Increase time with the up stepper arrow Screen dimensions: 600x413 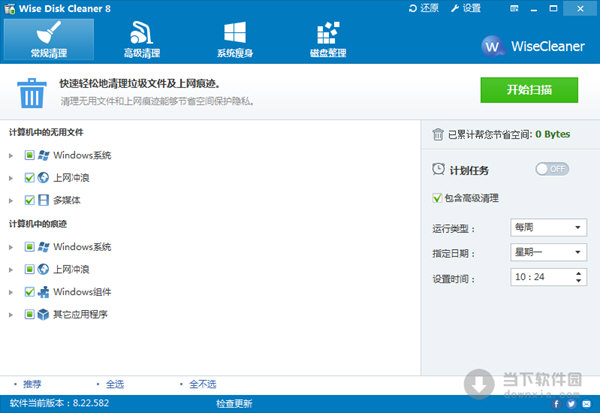[x=579, y=273]
